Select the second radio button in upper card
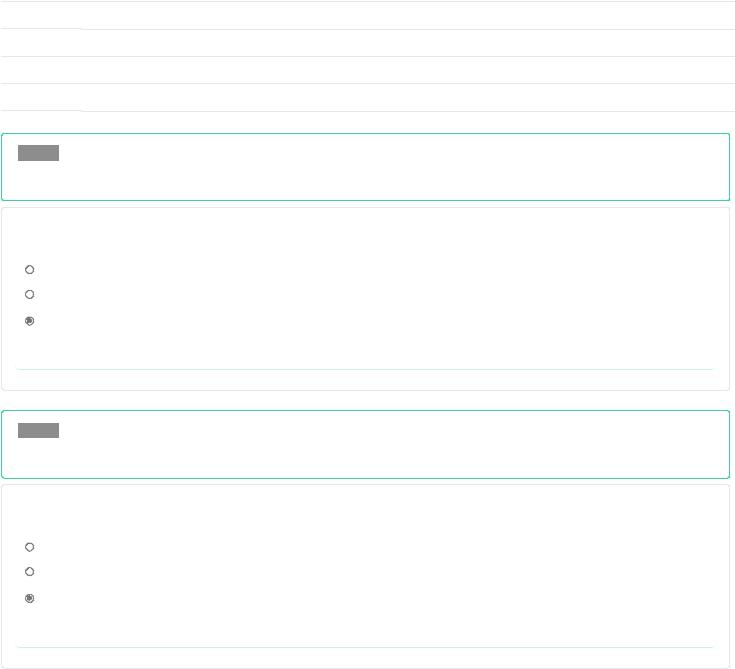The image size is (735, 669). 30,294
